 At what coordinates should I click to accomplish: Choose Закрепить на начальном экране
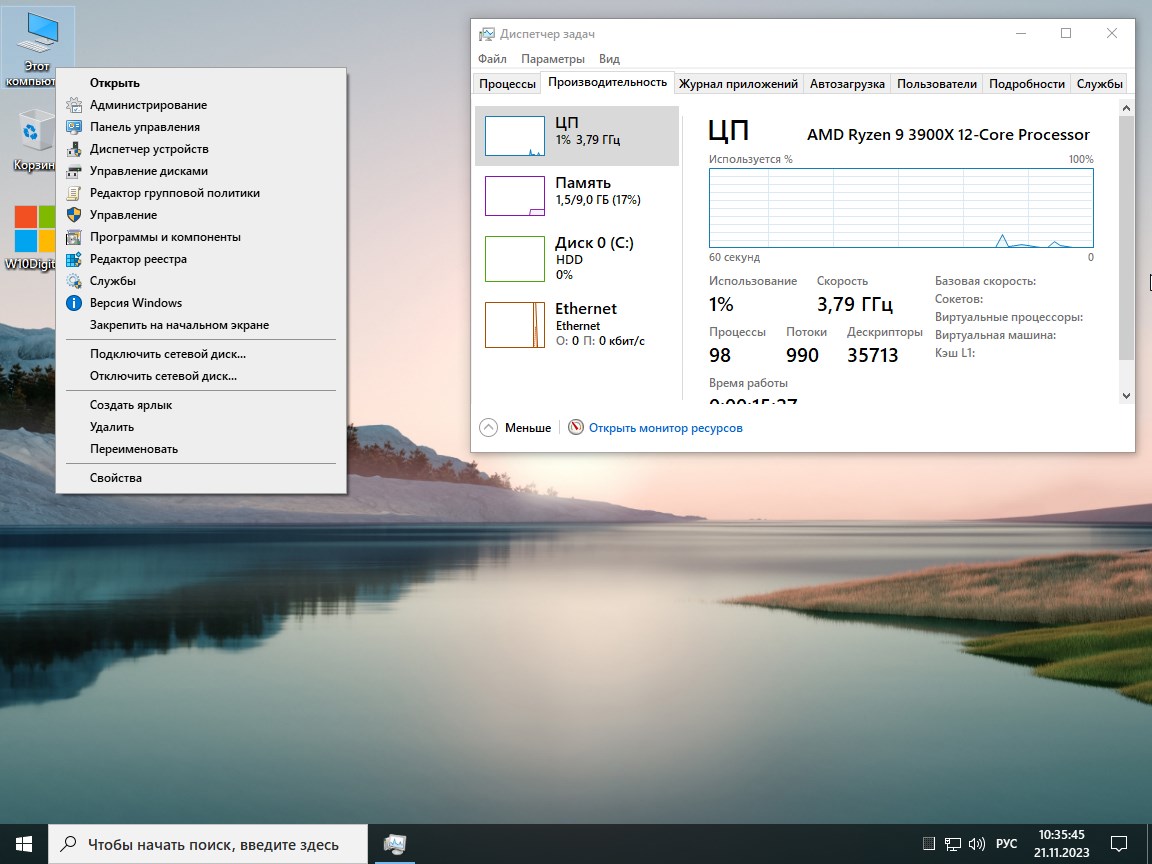[x=201, y=325]
